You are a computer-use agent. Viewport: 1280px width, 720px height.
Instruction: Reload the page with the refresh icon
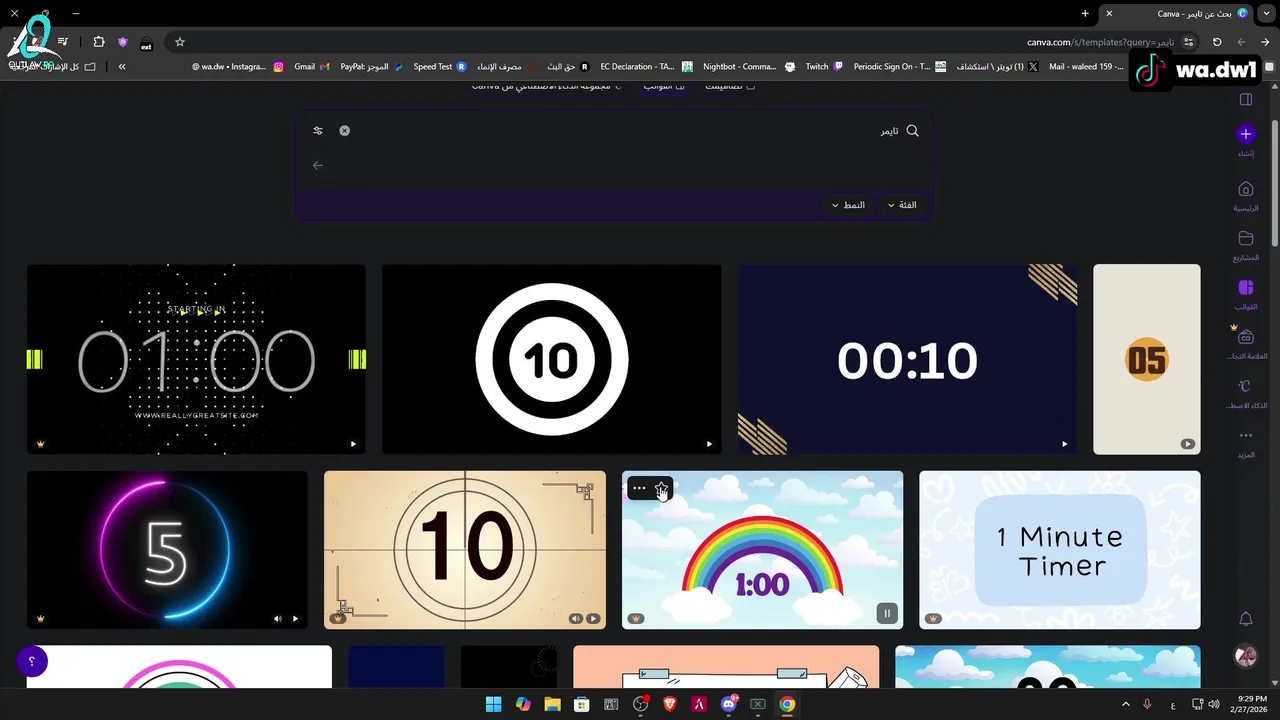tap(1217, 42)
